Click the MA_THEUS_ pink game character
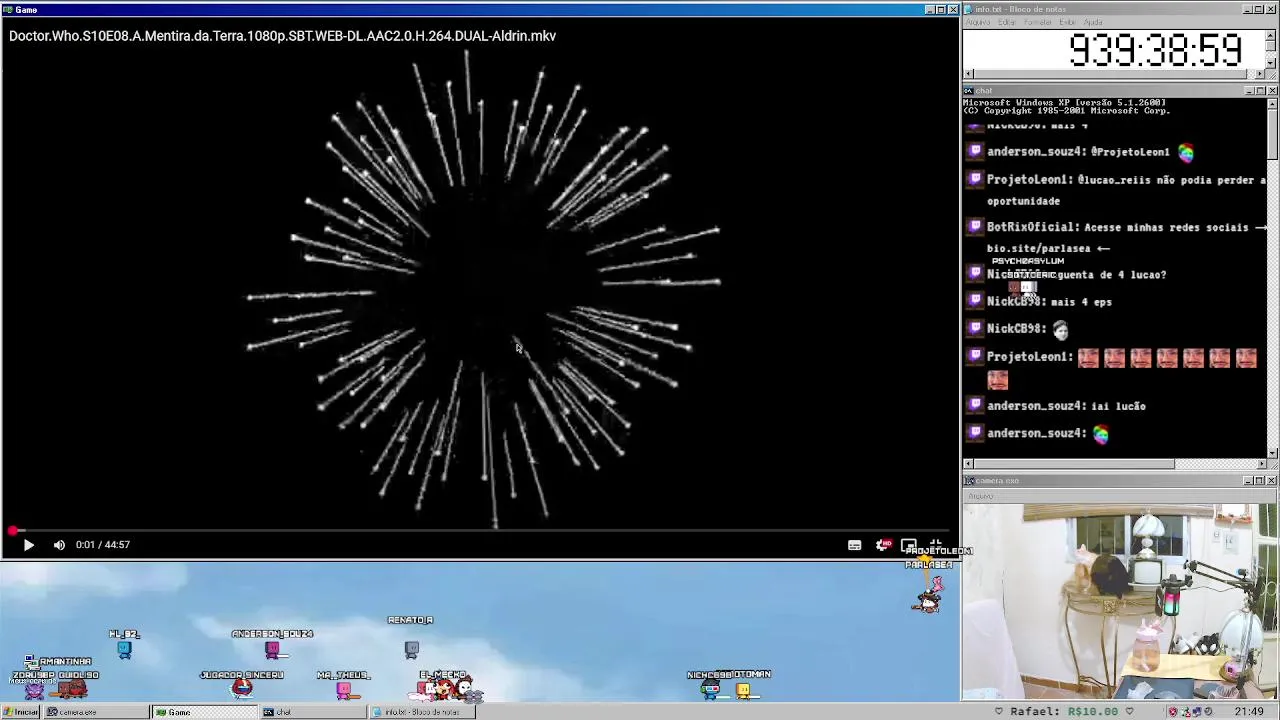Screen dimensions: 1280x720 pos(344,689)
